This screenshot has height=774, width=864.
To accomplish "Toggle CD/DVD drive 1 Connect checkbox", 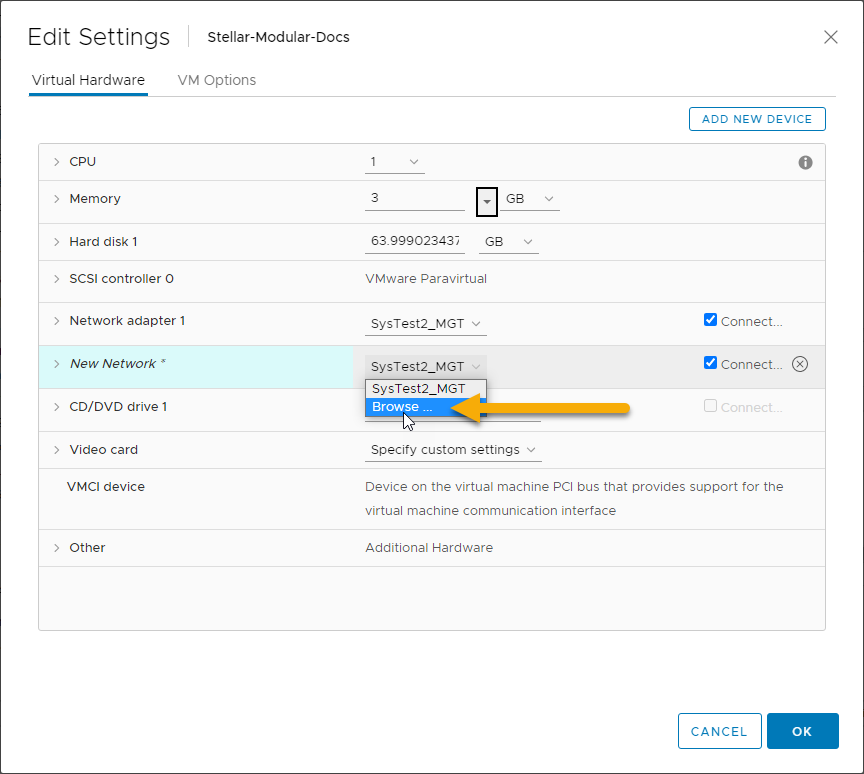I will coord(710,406).
